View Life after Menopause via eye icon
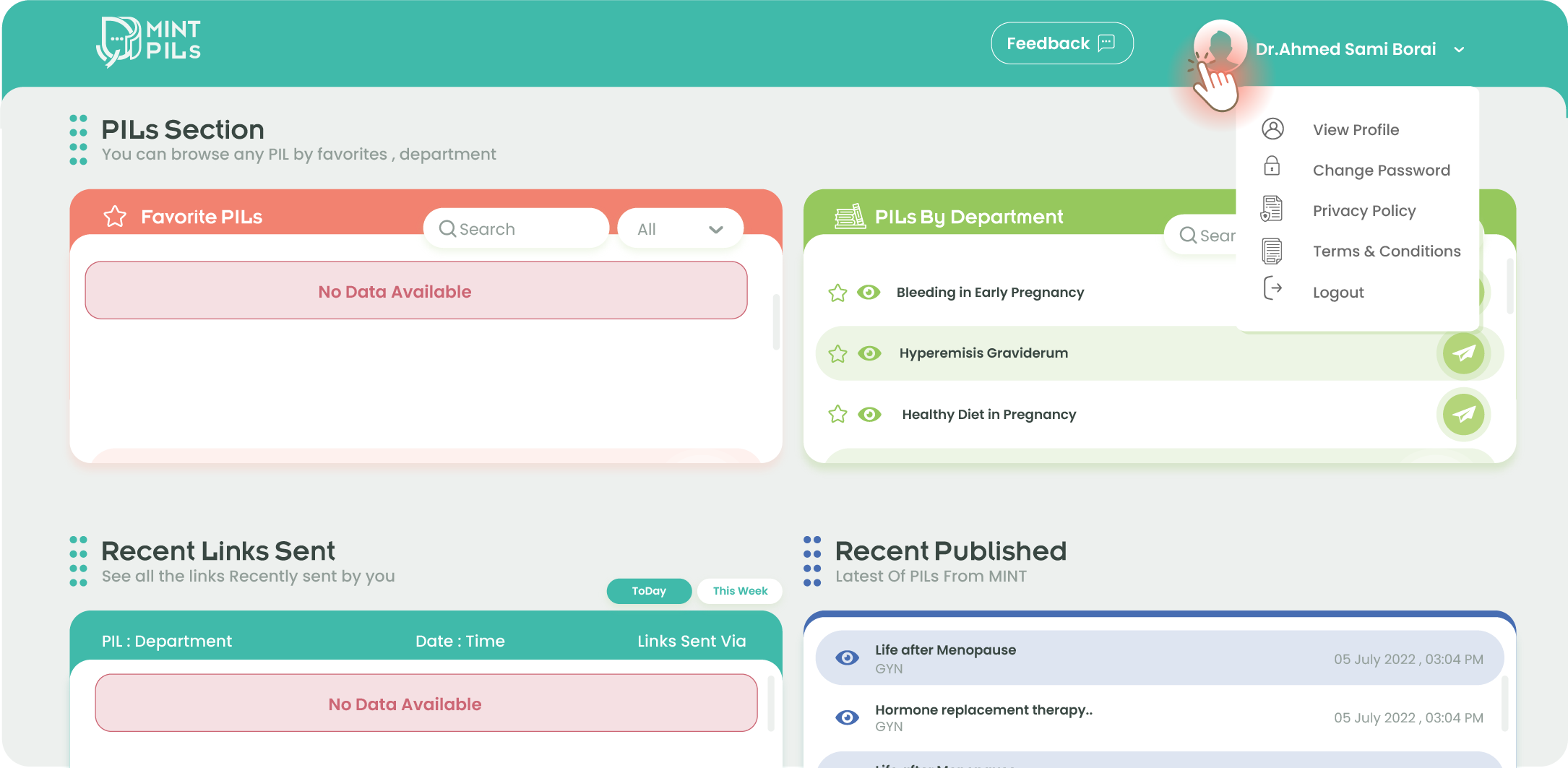This screenshot has width=1568, height=768. 847,658
